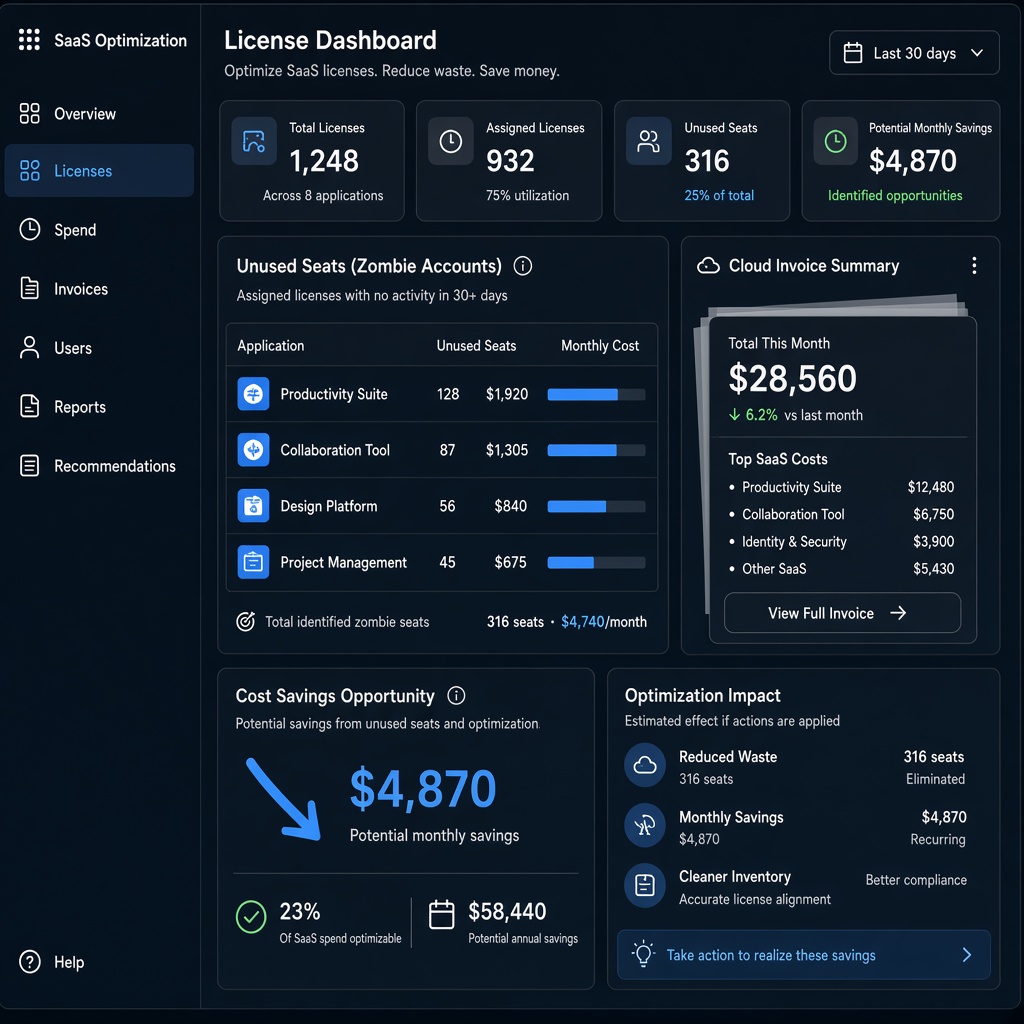Click the cloud icon in Cloud Invoice Summary header
Screen dimensions: 1024x1024
[708, 266]
